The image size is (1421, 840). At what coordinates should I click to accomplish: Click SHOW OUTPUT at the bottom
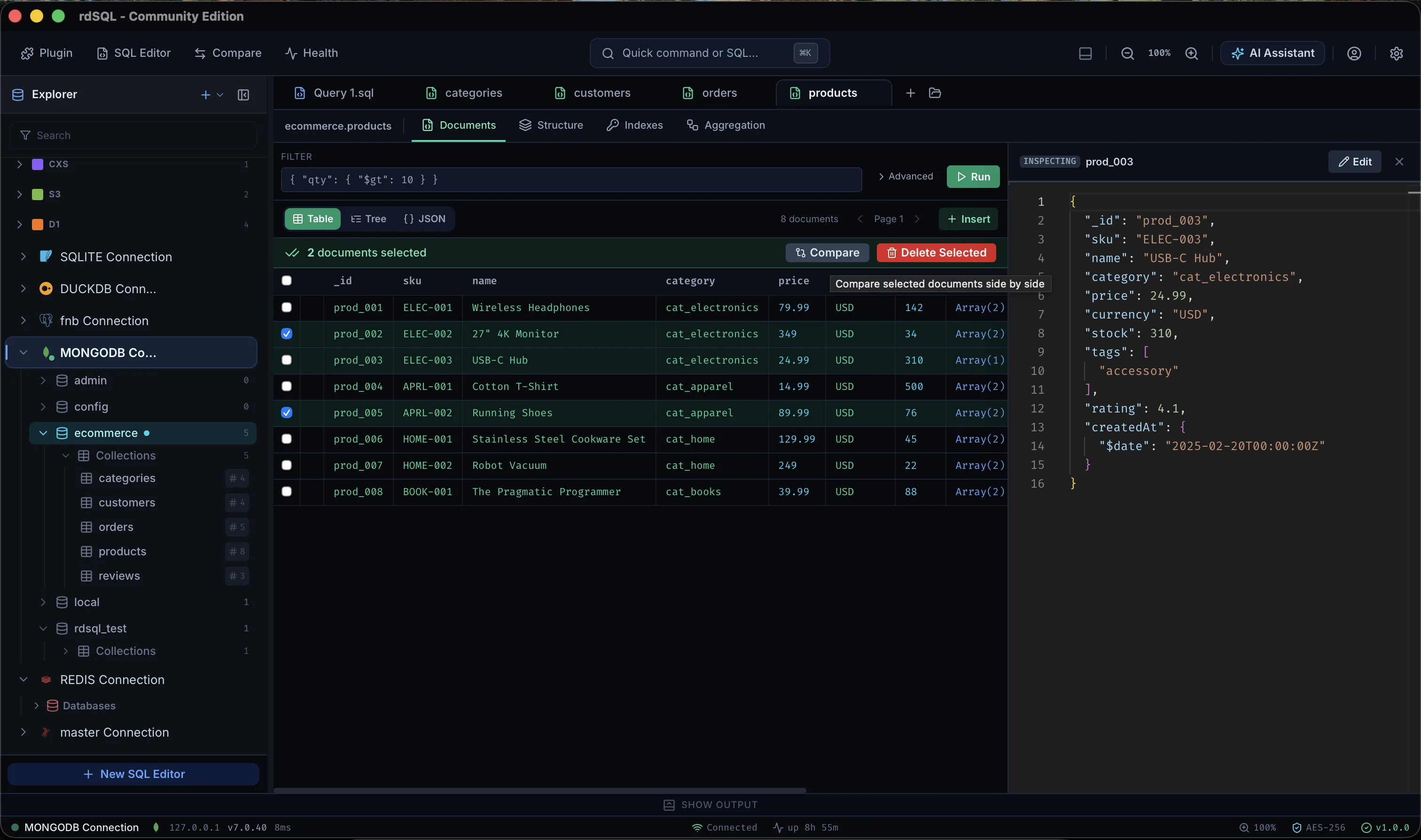(x=710, y=804)
